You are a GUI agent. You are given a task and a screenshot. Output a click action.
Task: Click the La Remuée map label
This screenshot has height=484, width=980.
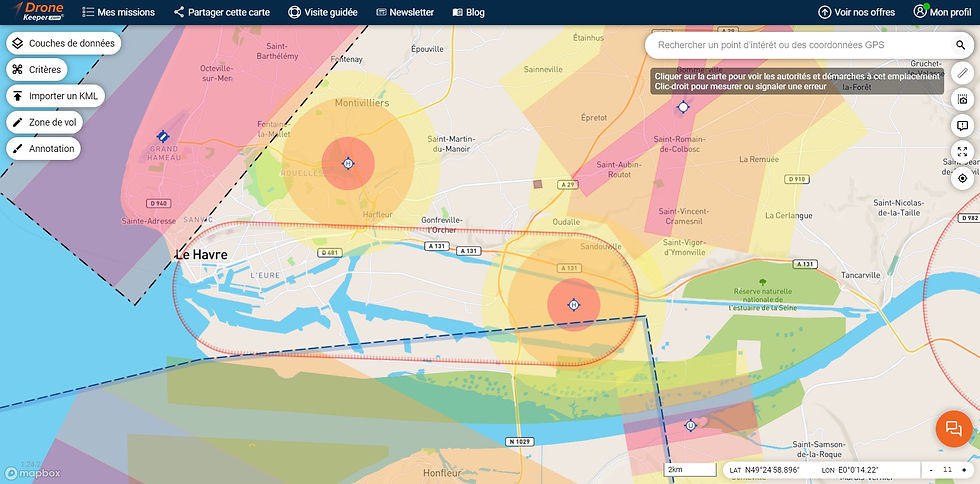[759, 159]
